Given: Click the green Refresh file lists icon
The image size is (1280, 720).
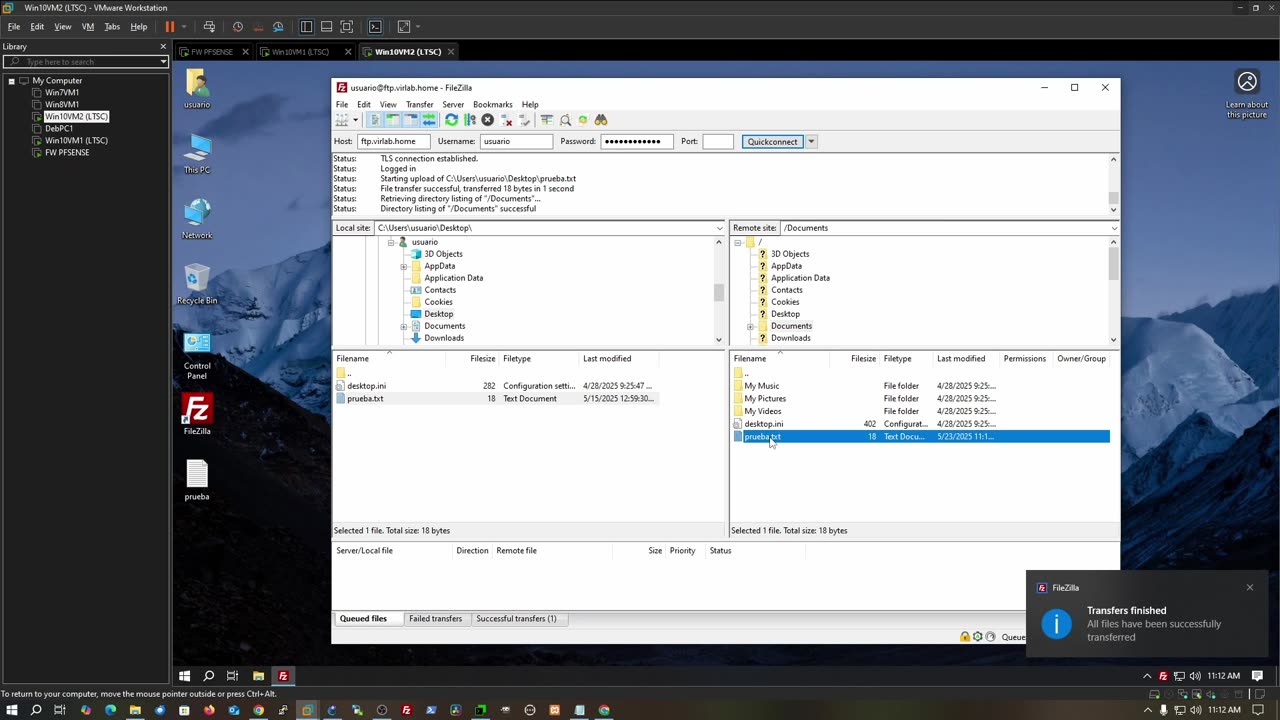Looking at the screenshot, I should (451, 120).
